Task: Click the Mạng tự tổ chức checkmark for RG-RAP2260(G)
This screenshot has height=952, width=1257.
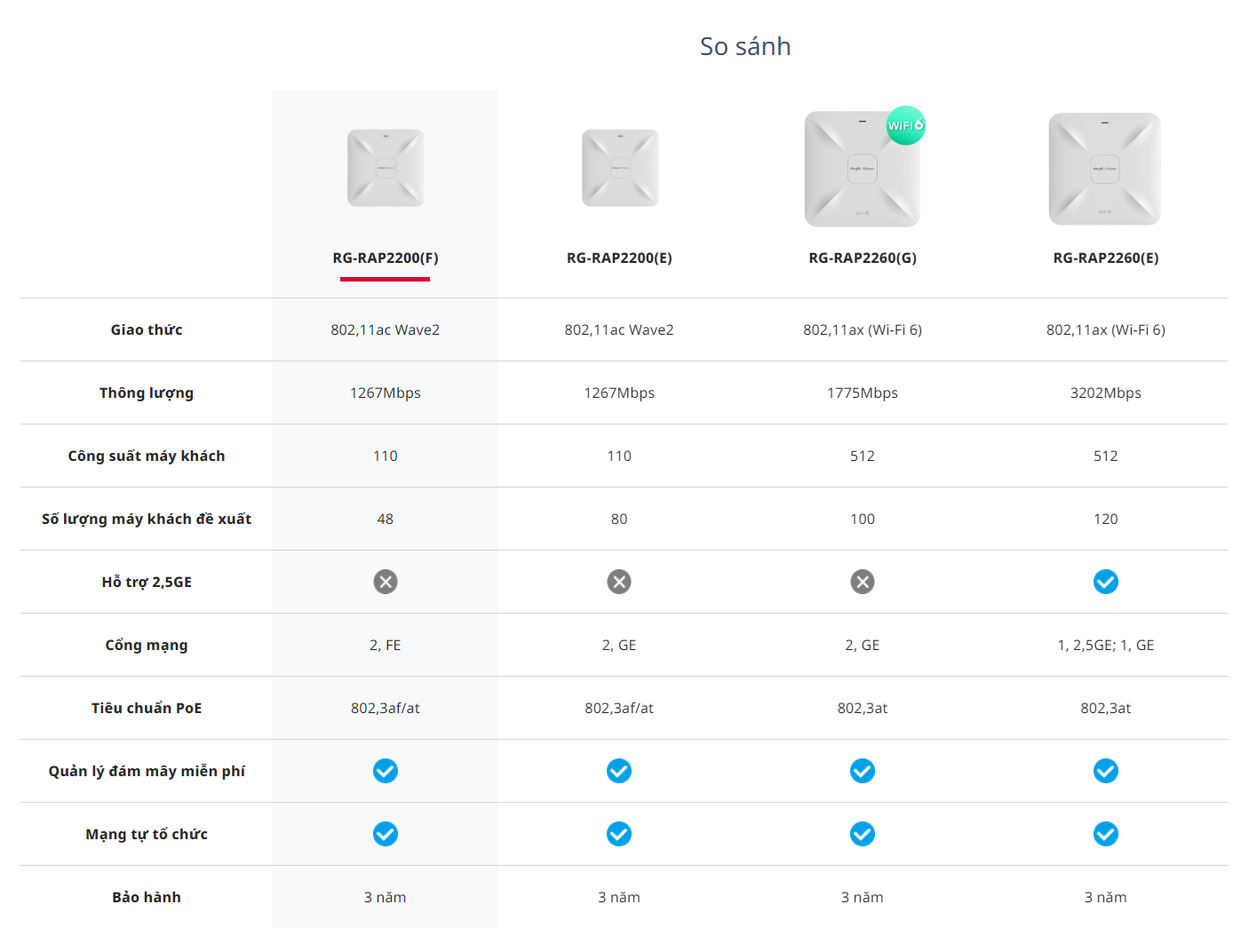Action: pyautogui.click(x=863, y=834)
